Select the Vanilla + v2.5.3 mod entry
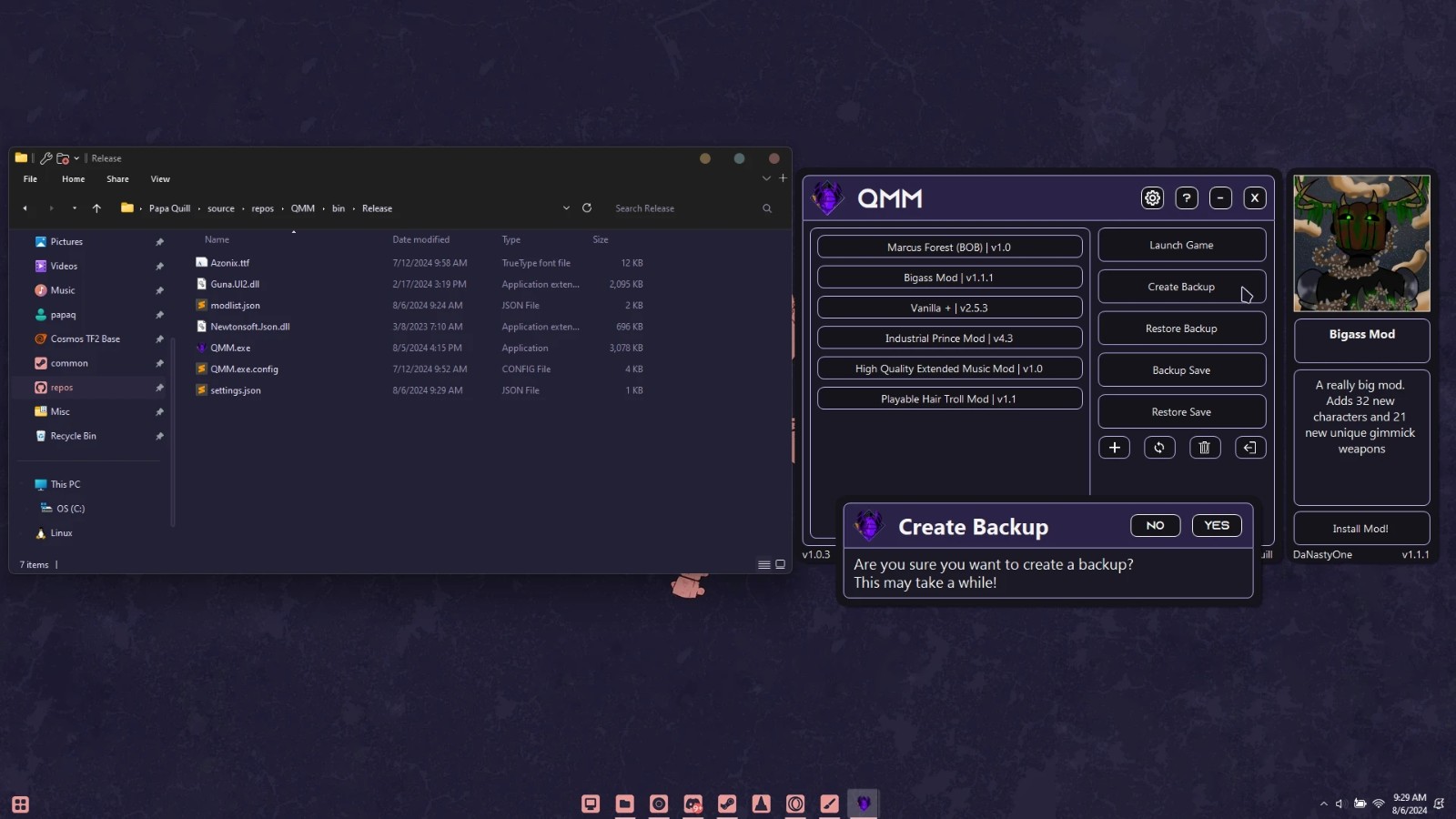This screenshot has height=819, width=1456. (949, 308)
